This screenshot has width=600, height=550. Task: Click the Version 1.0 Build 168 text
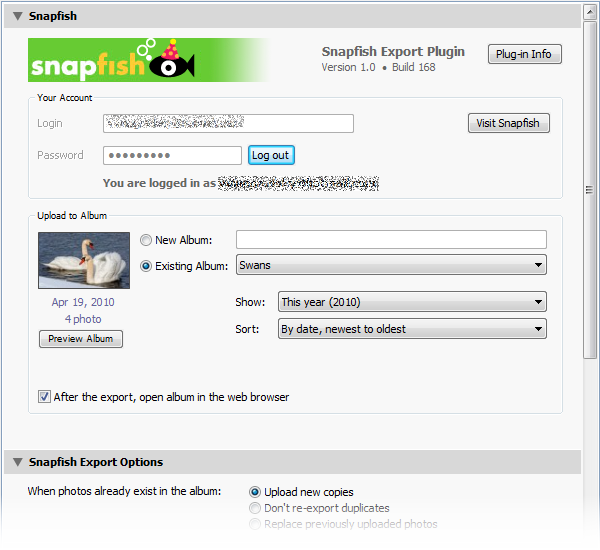click(x=378, y=67)
